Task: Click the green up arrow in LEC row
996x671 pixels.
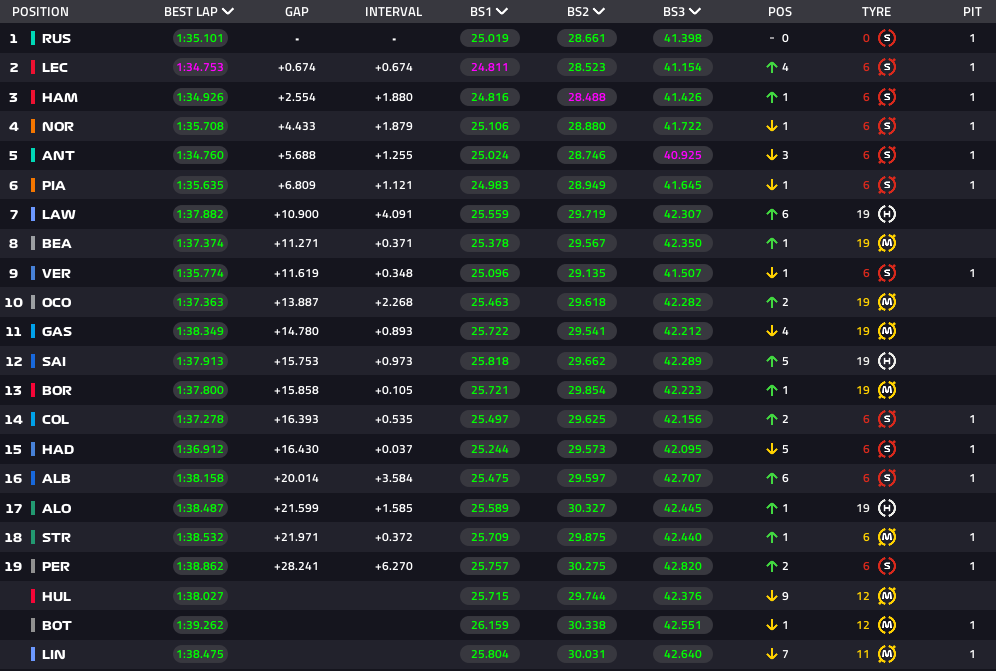Action: 771,67
